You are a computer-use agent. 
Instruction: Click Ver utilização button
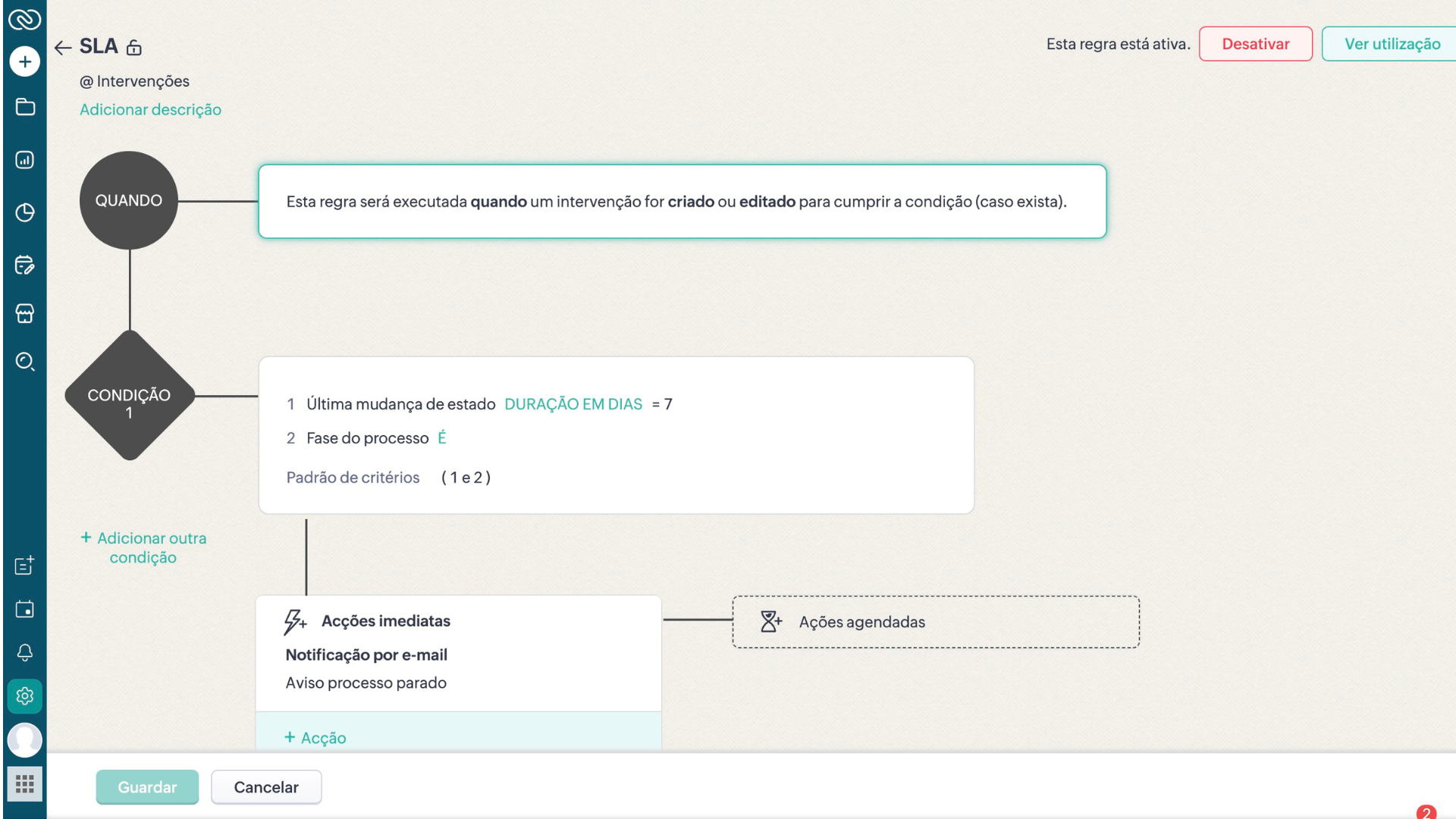(1392, 44)
